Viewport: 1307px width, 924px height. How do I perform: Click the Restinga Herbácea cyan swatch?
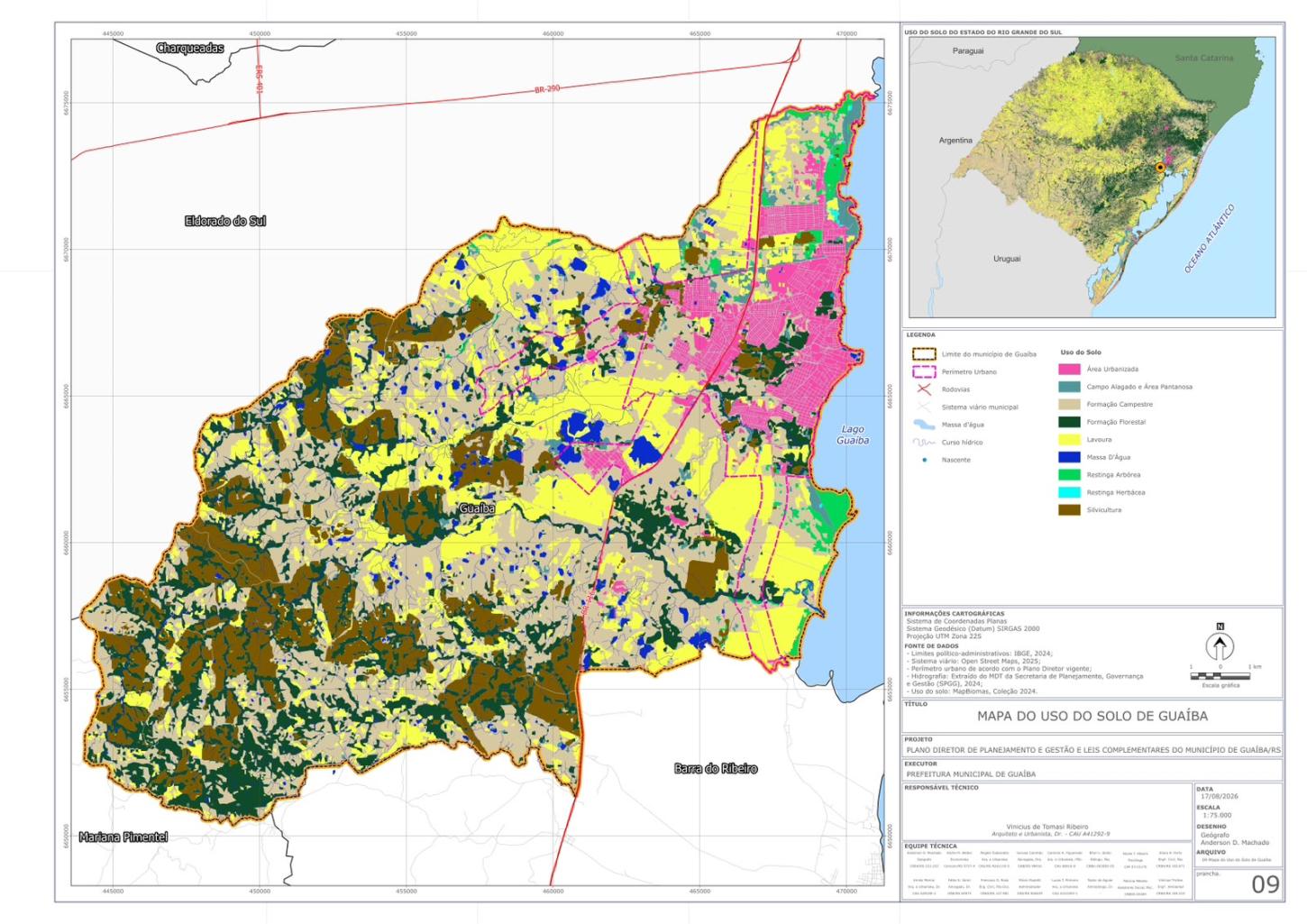coord(1069,492)
